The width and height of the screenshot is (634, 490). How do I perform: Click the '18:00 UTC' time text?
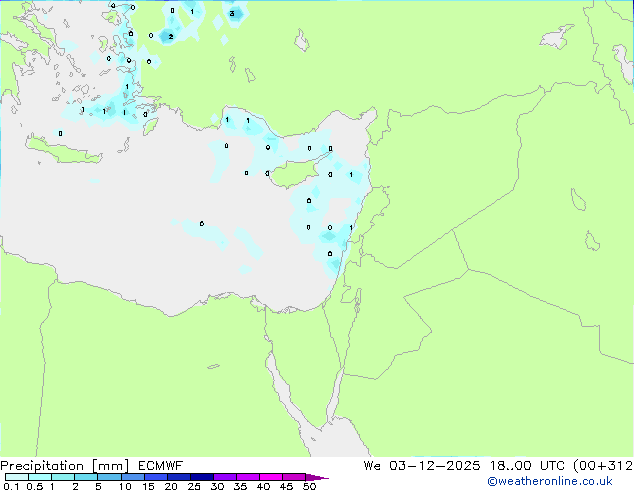pyautogui.click(x=528, y=466)
